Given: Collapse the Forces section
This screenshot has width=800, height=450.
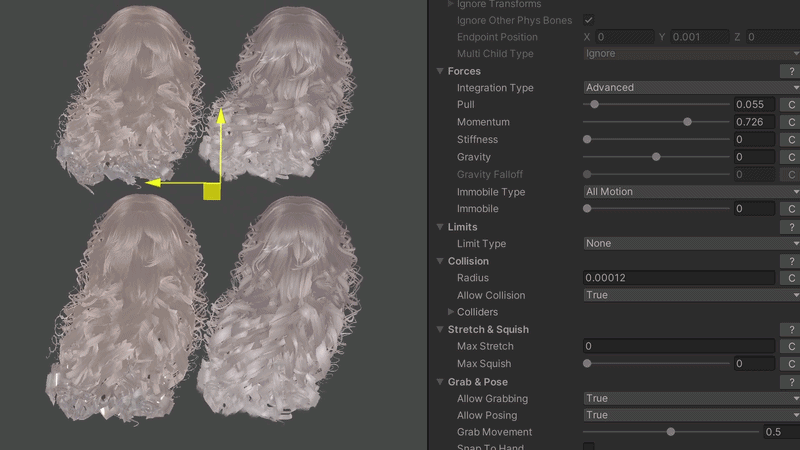Looking at the screenshot, I should [x=440, y=71].
